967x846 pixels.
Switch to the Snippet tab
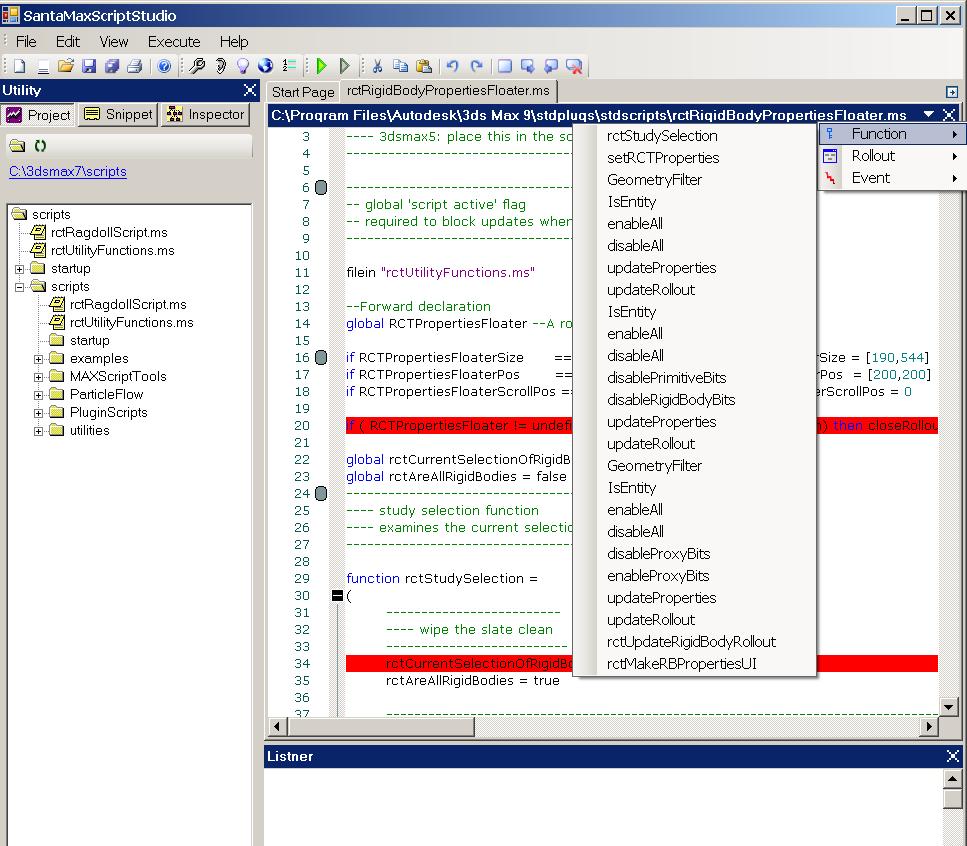(x=118, y=115)
